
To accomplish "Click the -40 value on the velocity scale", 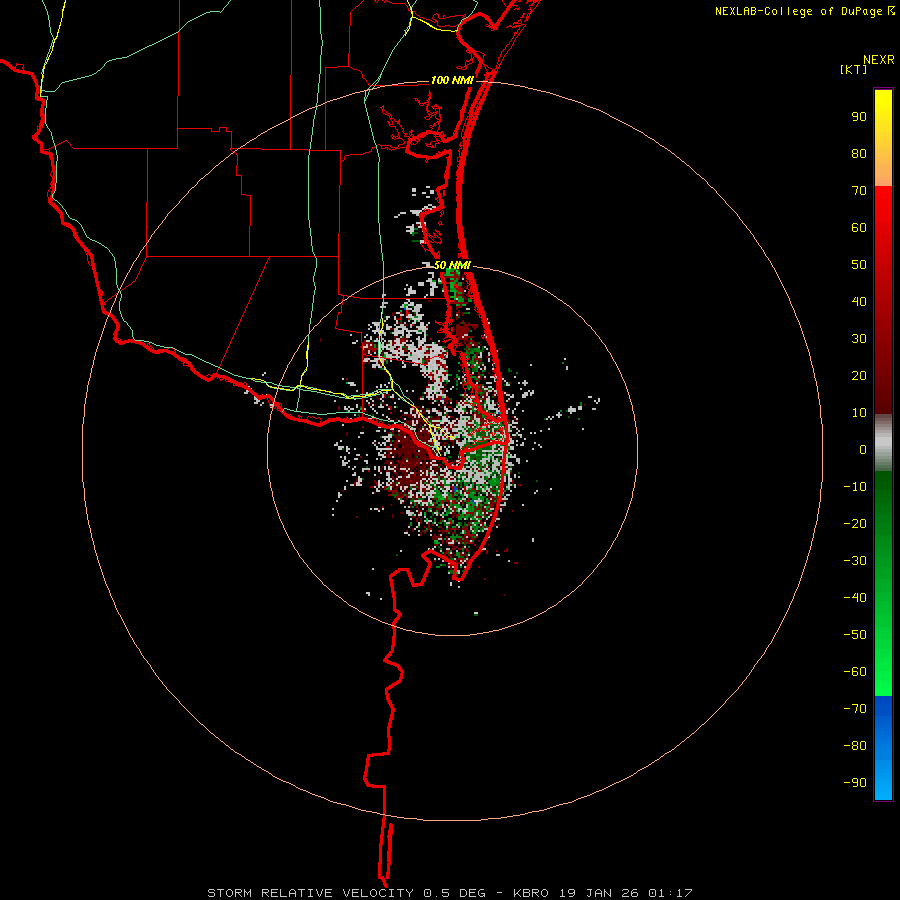I will click(x=855, y=598).
